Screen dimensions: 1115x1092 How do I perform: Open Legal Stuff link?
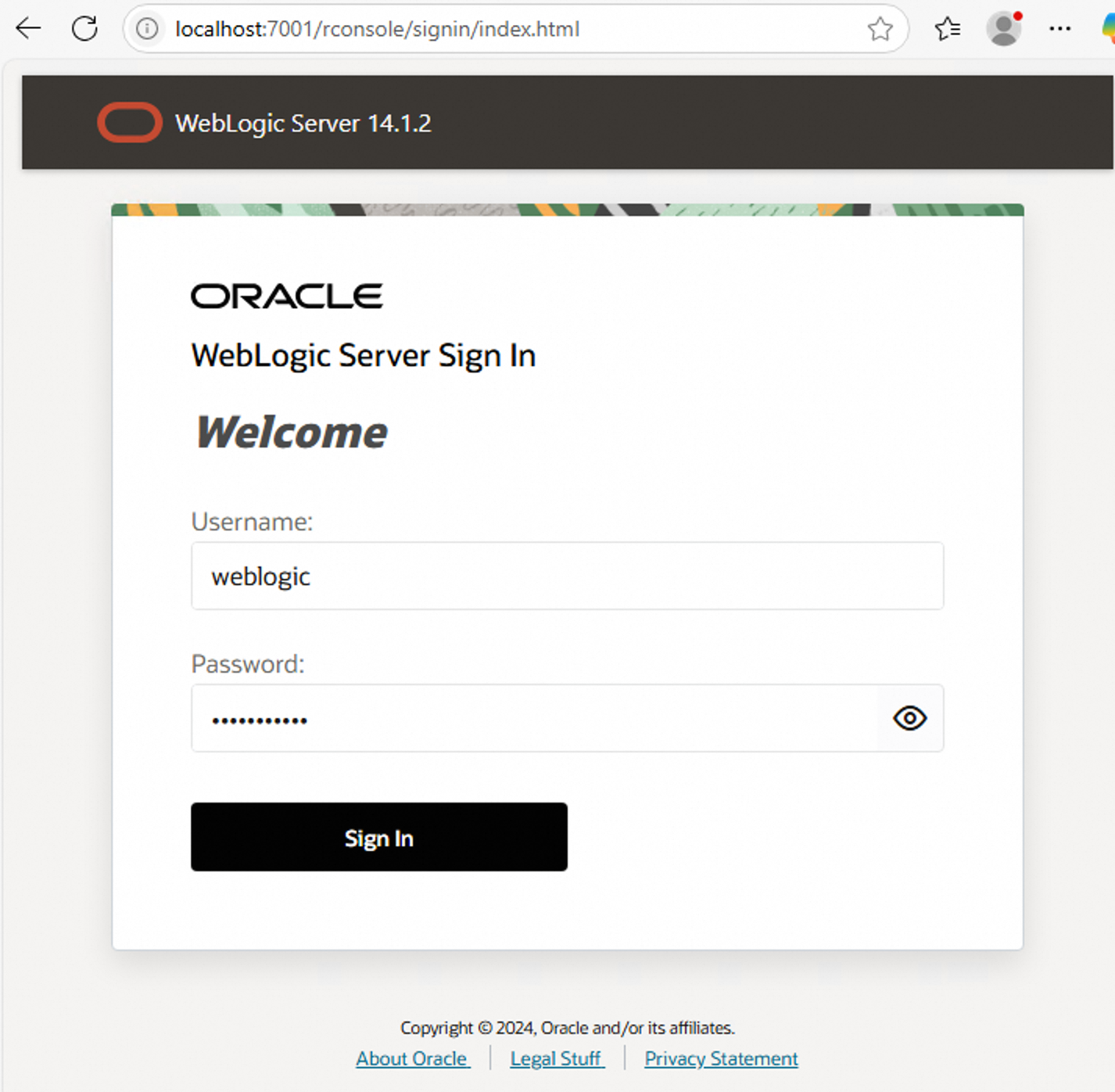click(x=556, y=1058)
